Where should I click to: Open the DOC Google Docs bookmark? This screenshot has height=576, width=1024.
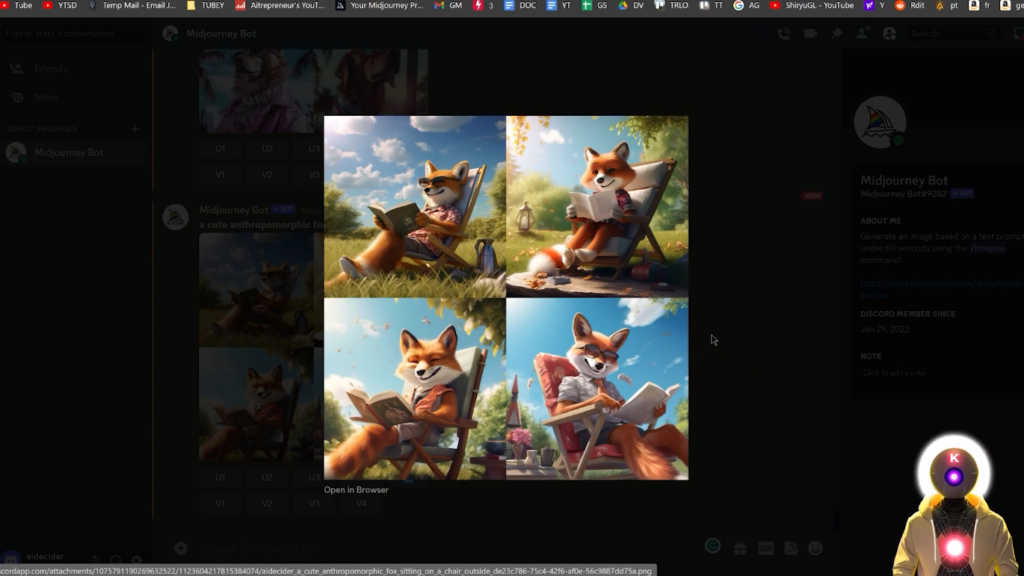[520, 5]
